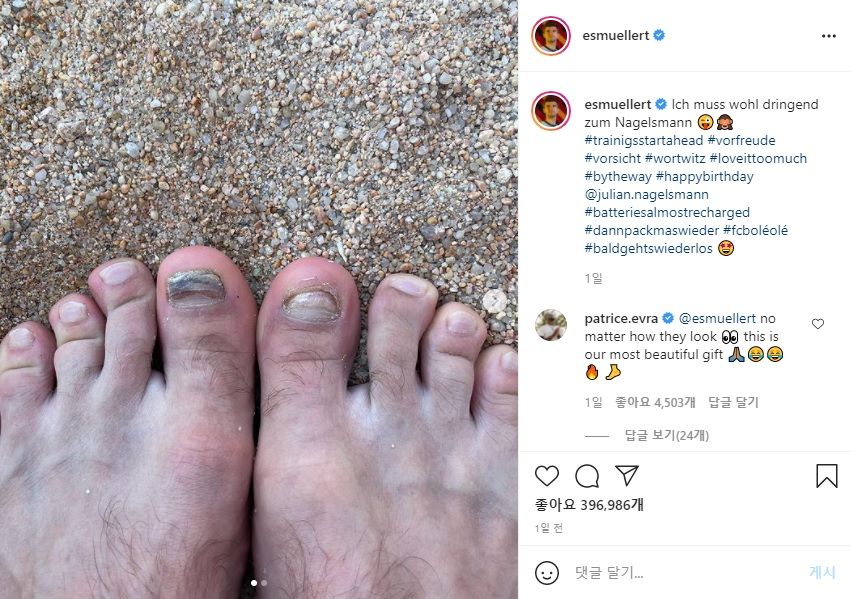Open patrice.evra's profile avatar

[551, 324]
